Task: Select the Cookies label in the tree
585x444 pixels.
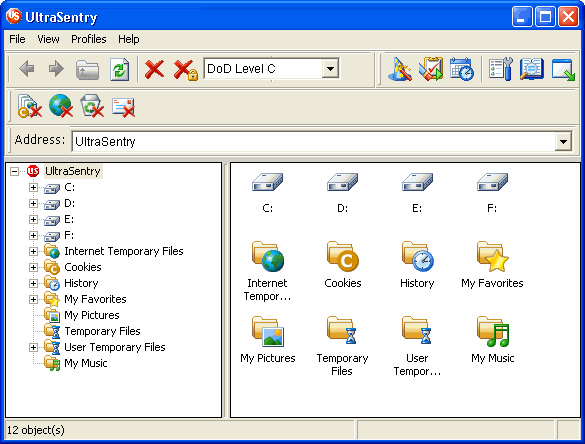Action: click(83, 268)
